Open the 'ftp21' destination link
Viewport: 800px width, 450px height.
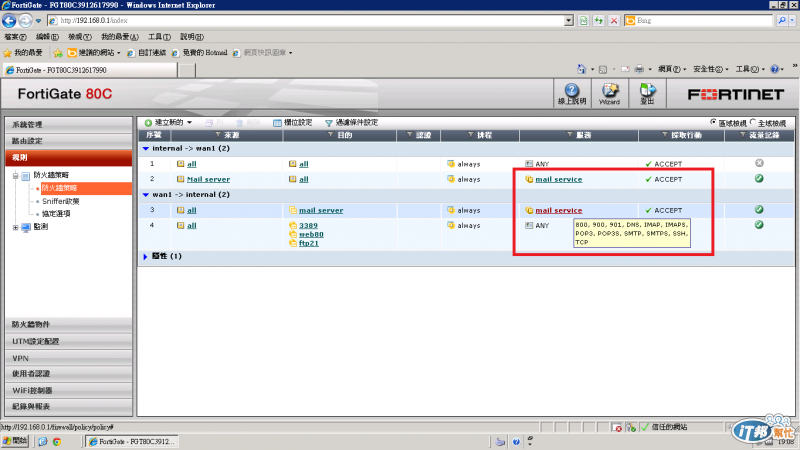(x=309, y=243)
